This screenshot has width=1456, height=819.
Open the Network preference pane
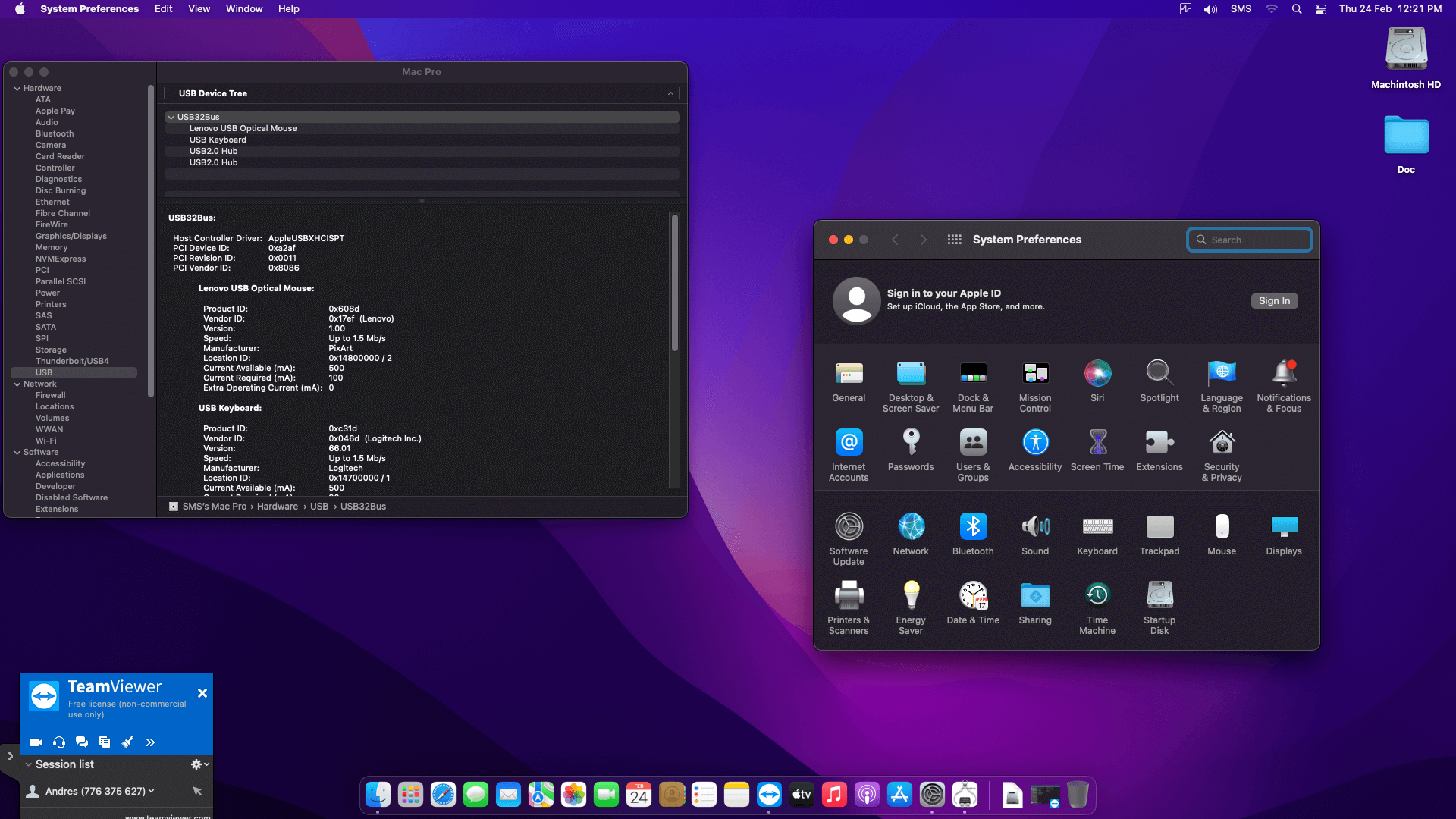point(911,535)
